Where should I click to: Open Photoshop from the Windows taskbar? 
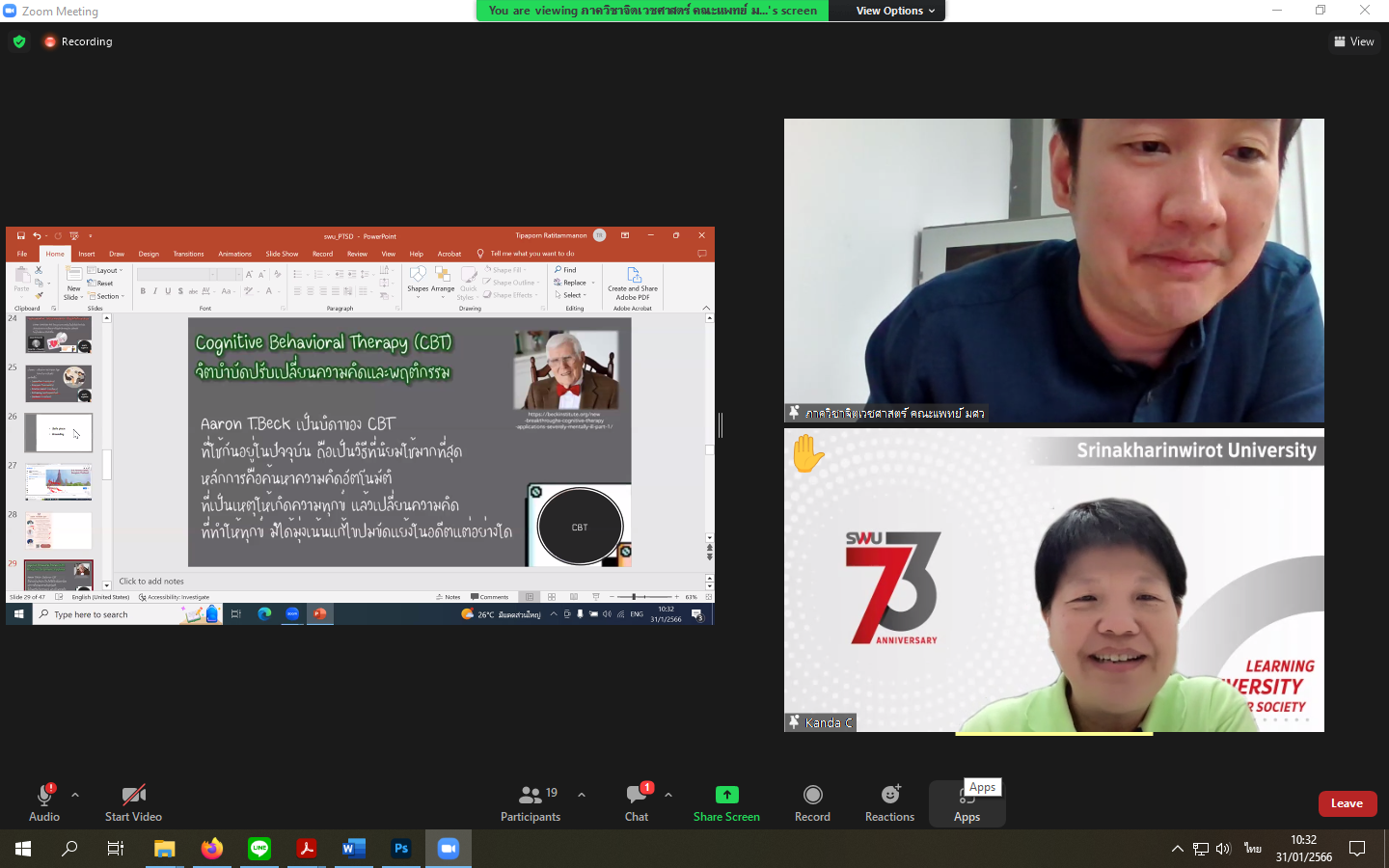[x=401, y=849]
